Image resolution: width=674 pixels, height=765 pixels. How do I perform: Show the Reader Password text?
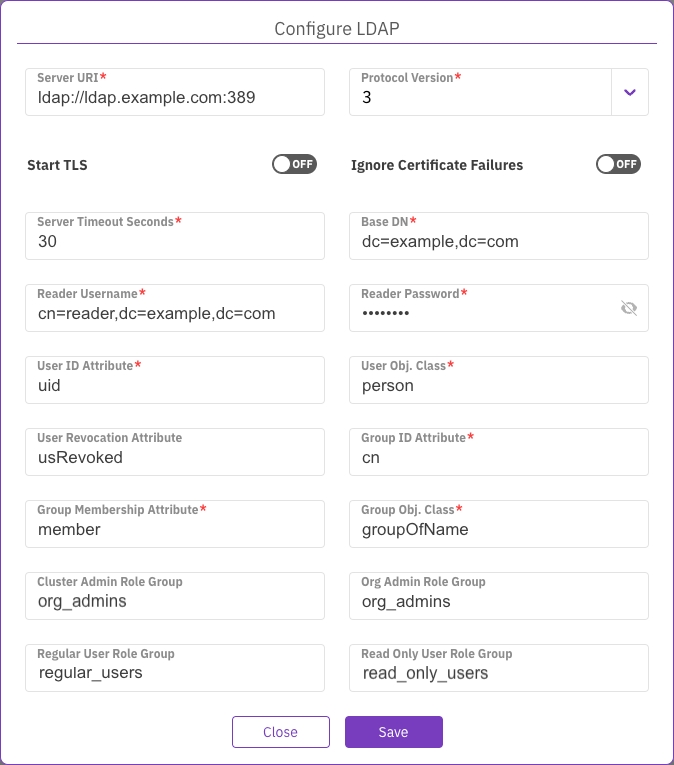[x=629, y=308]
